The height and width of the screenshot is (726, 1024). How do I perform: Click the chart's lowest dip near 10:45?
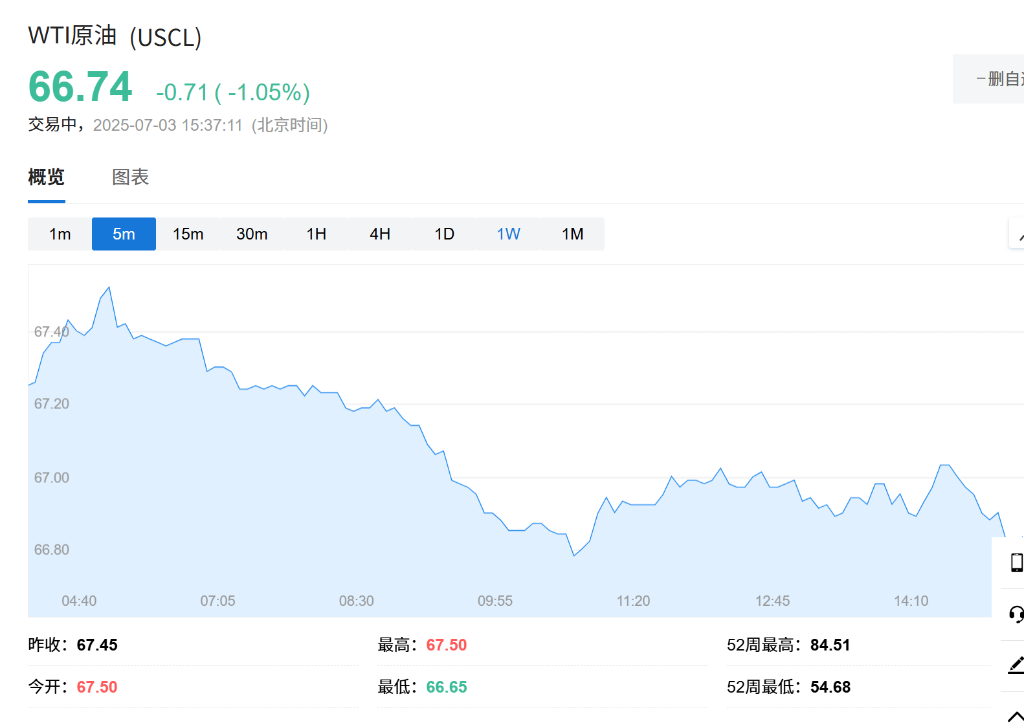pyautogui.click(x=574, y=555)
